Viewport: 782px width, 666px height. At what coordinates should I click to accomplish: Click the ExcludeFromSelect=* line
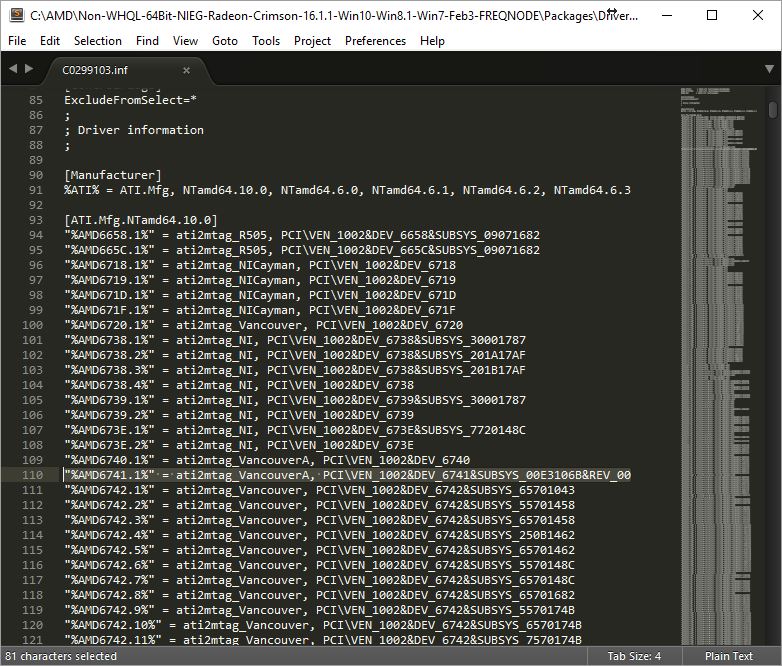[130, 100]
